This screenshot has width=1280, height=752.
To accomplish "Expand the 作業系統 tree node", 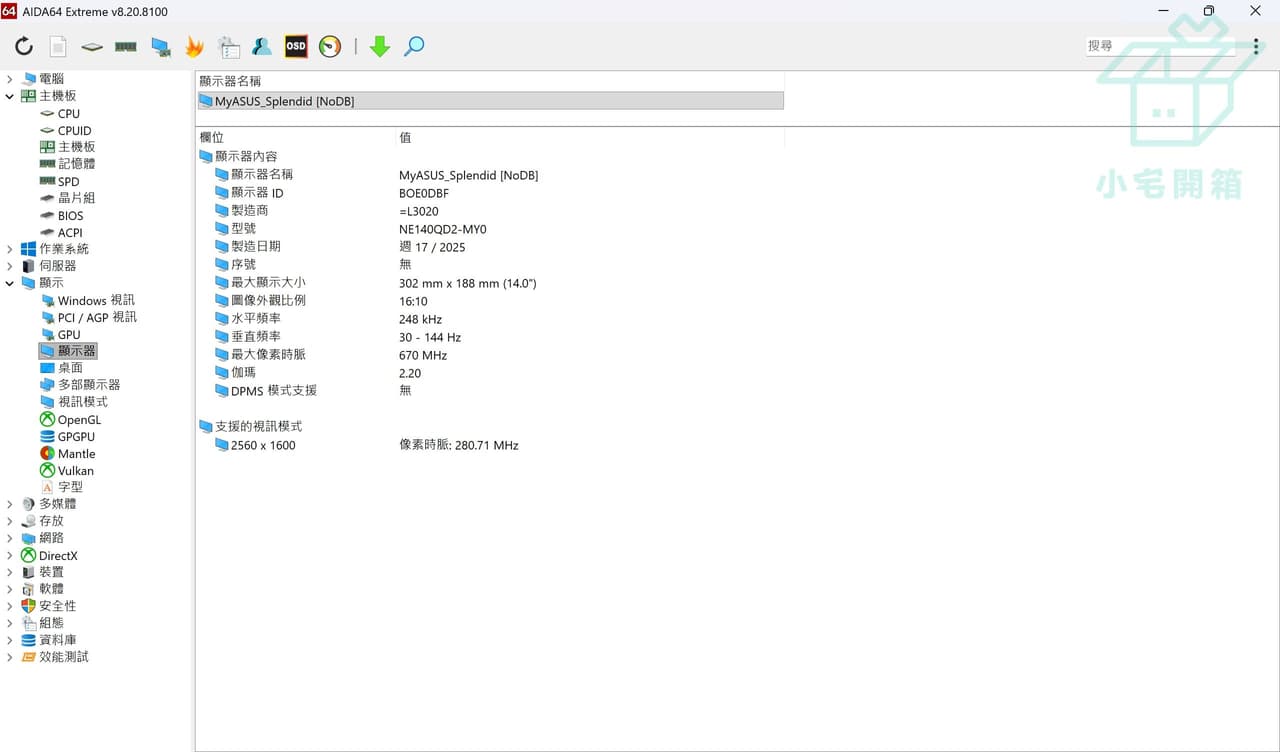I will click(10, 249).
